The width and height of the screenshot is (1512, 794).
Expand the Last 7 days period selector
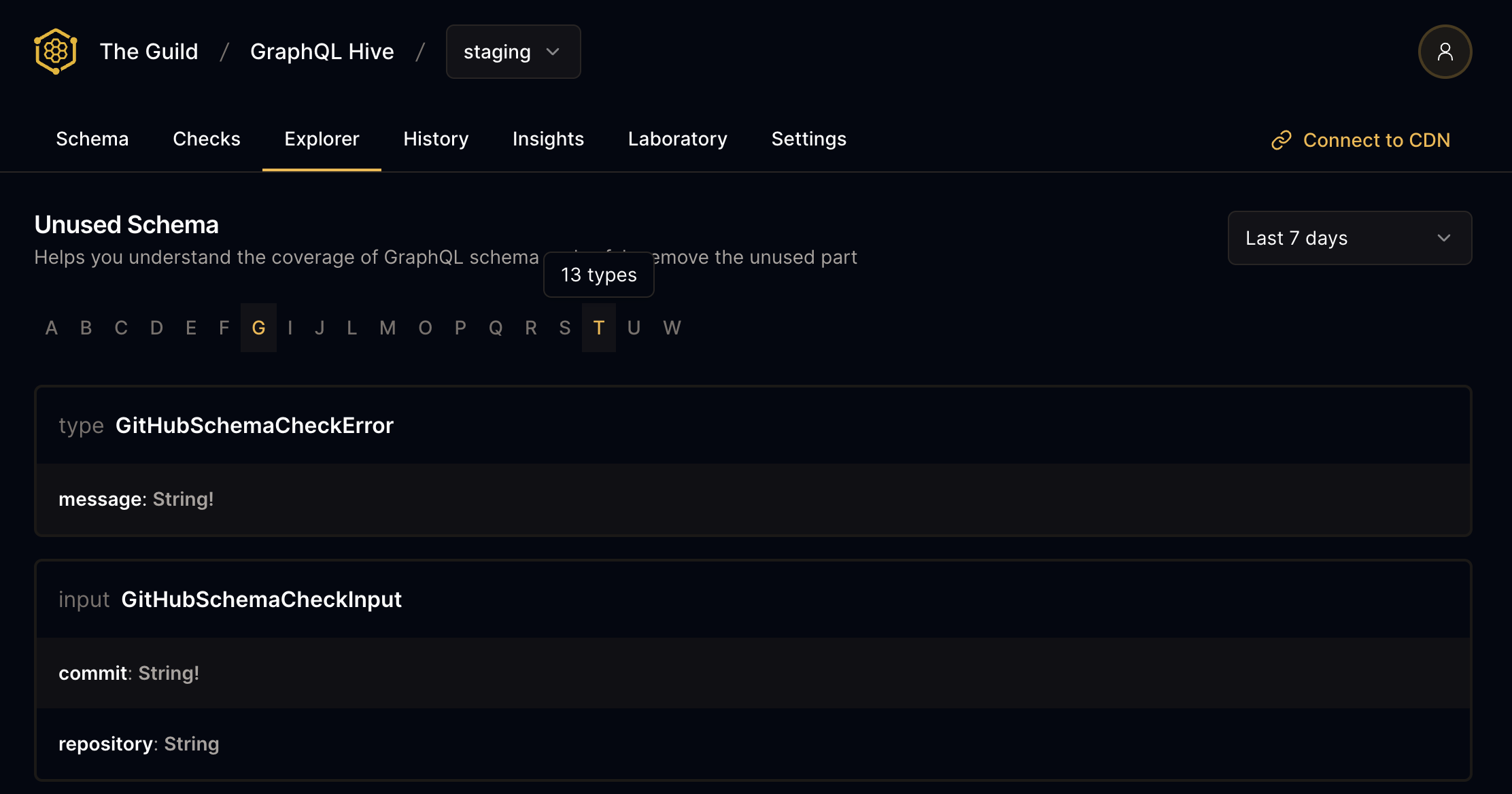pos(1350,238)
